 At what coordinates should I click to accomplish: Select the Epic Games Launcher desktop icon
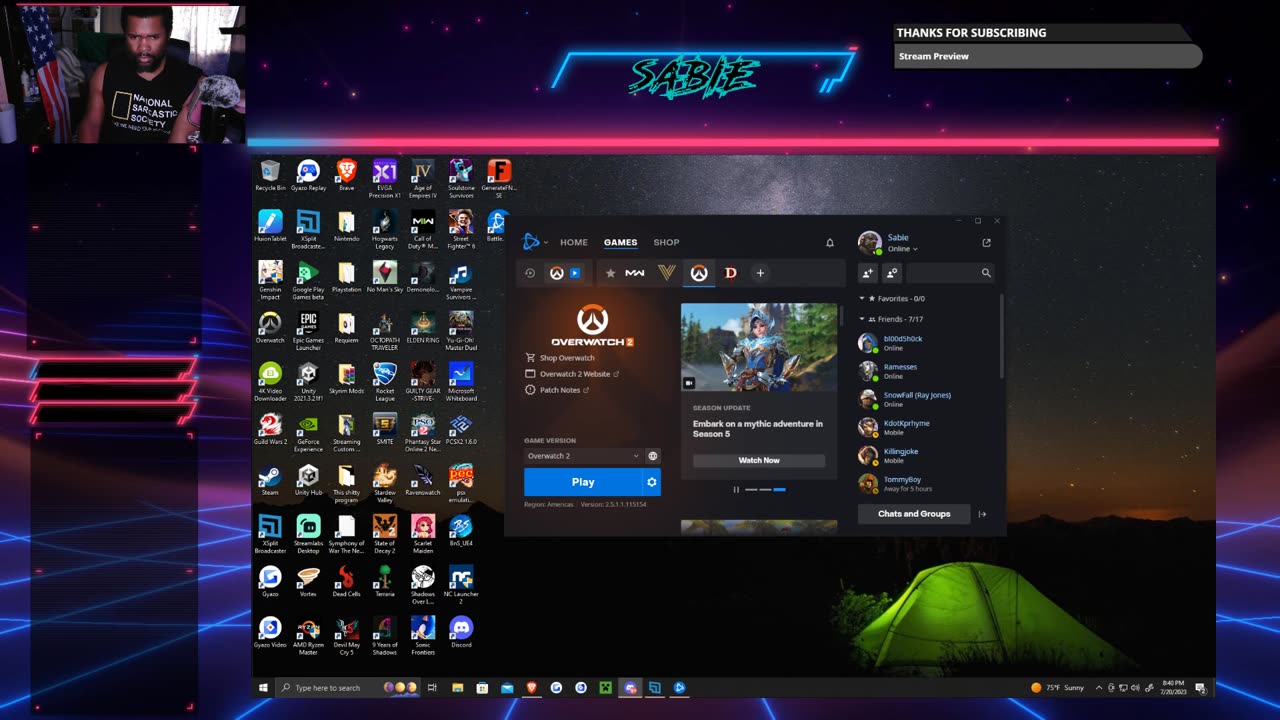point(308,331)
